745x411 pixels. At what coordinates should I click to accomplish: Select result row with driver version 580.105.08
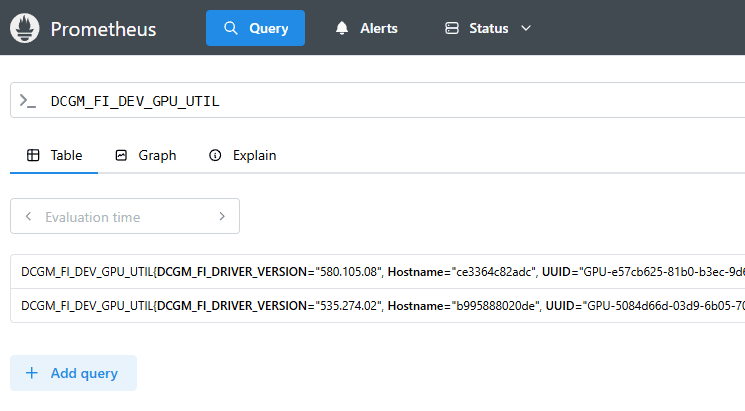(380, 271)
